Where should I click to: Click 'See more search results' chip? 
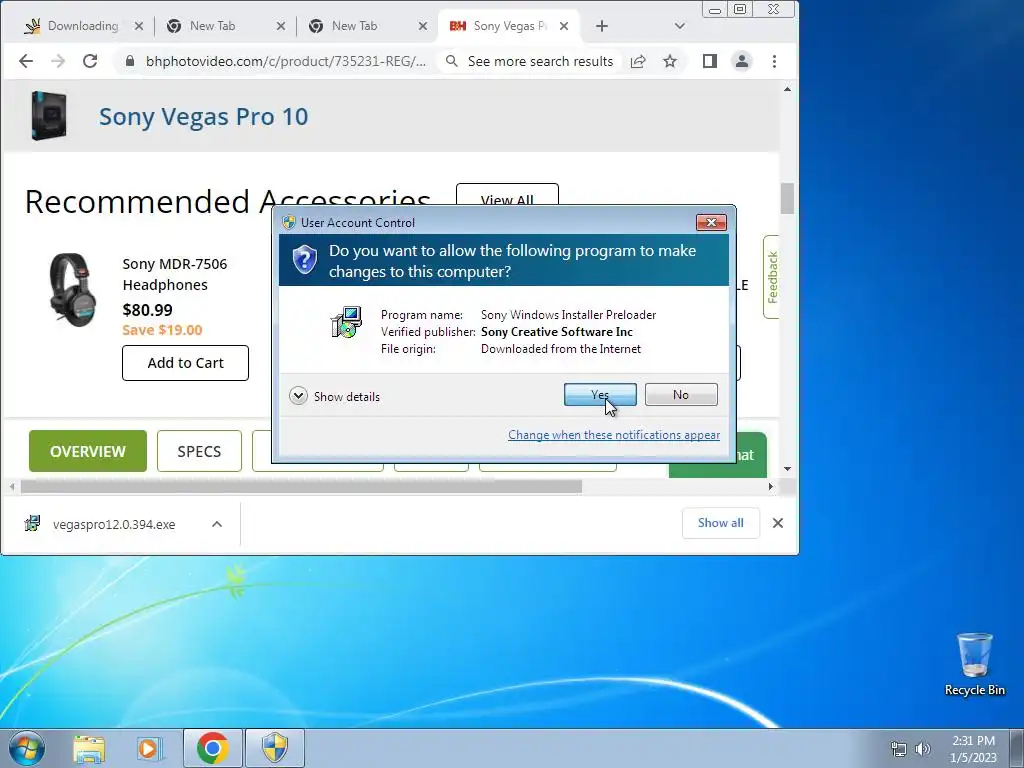coord(530,61)
